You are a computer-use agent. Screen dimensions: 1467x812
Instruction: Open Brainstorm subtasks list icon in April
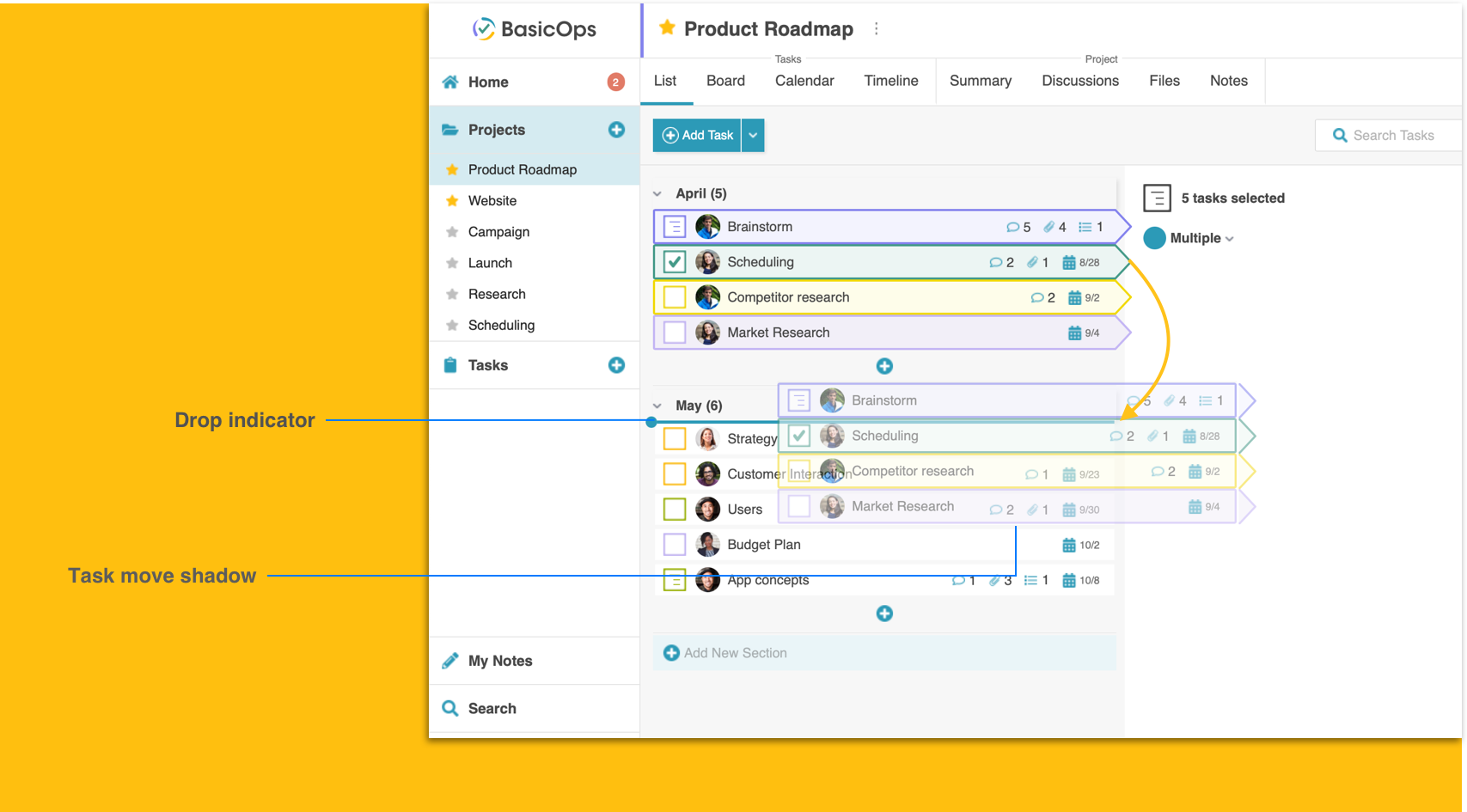pyautogui.click(x=1085, y=227)
